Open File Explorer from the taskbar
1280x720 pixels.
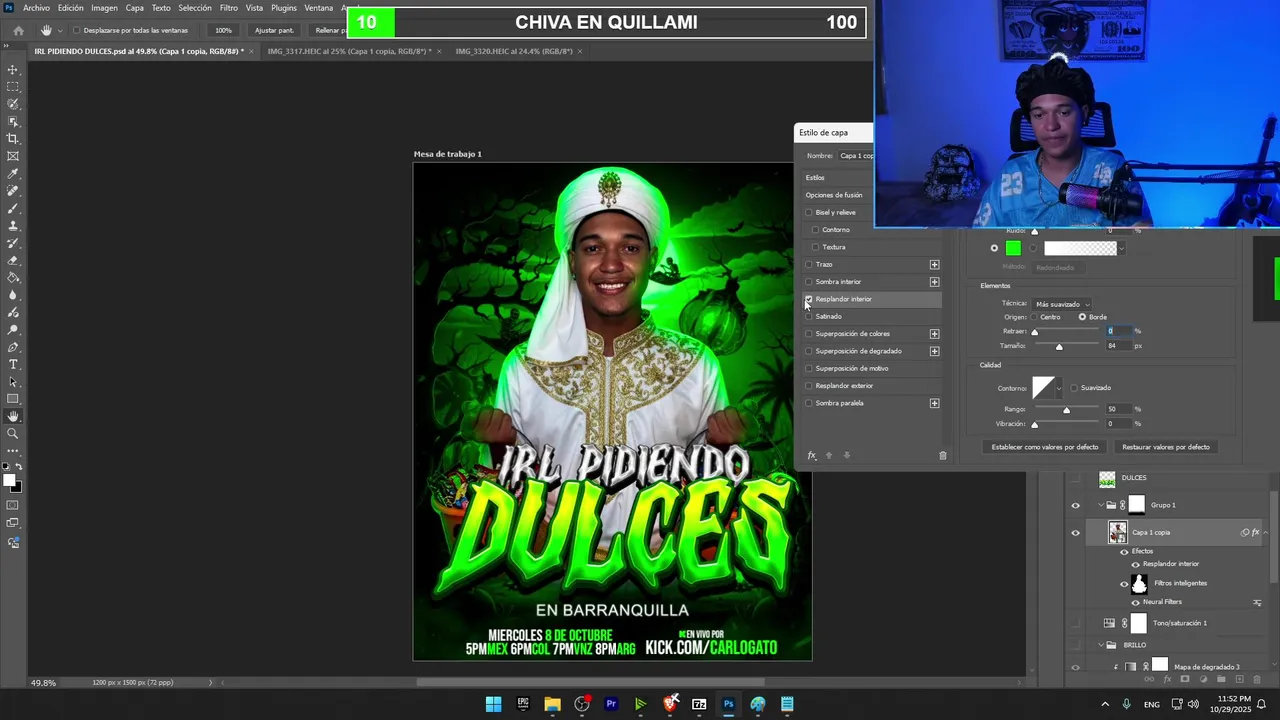(x=552, y=704)
